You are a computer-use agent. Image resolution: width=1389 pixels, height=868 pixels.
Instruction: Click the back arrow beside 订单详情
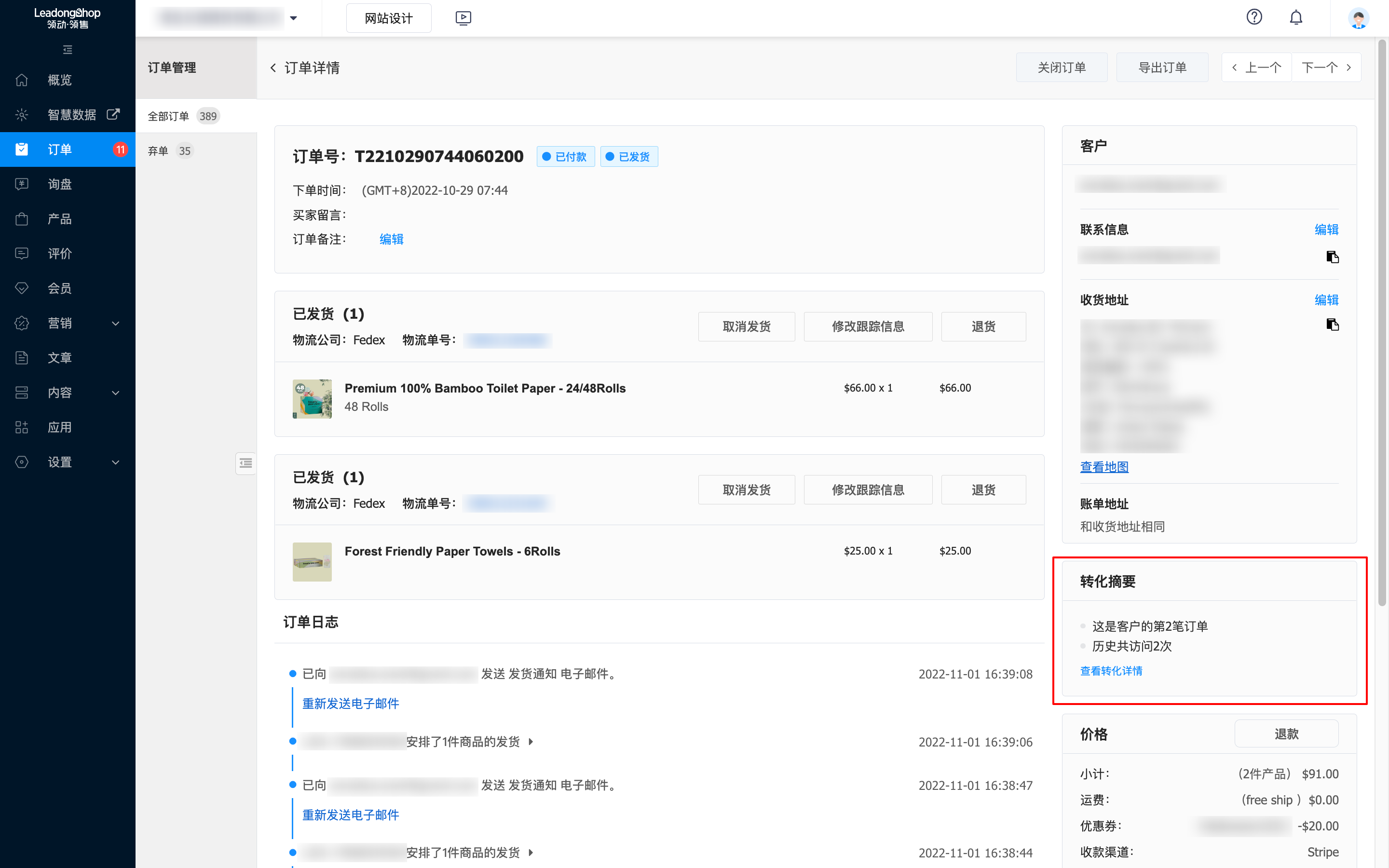click(273, 68)
